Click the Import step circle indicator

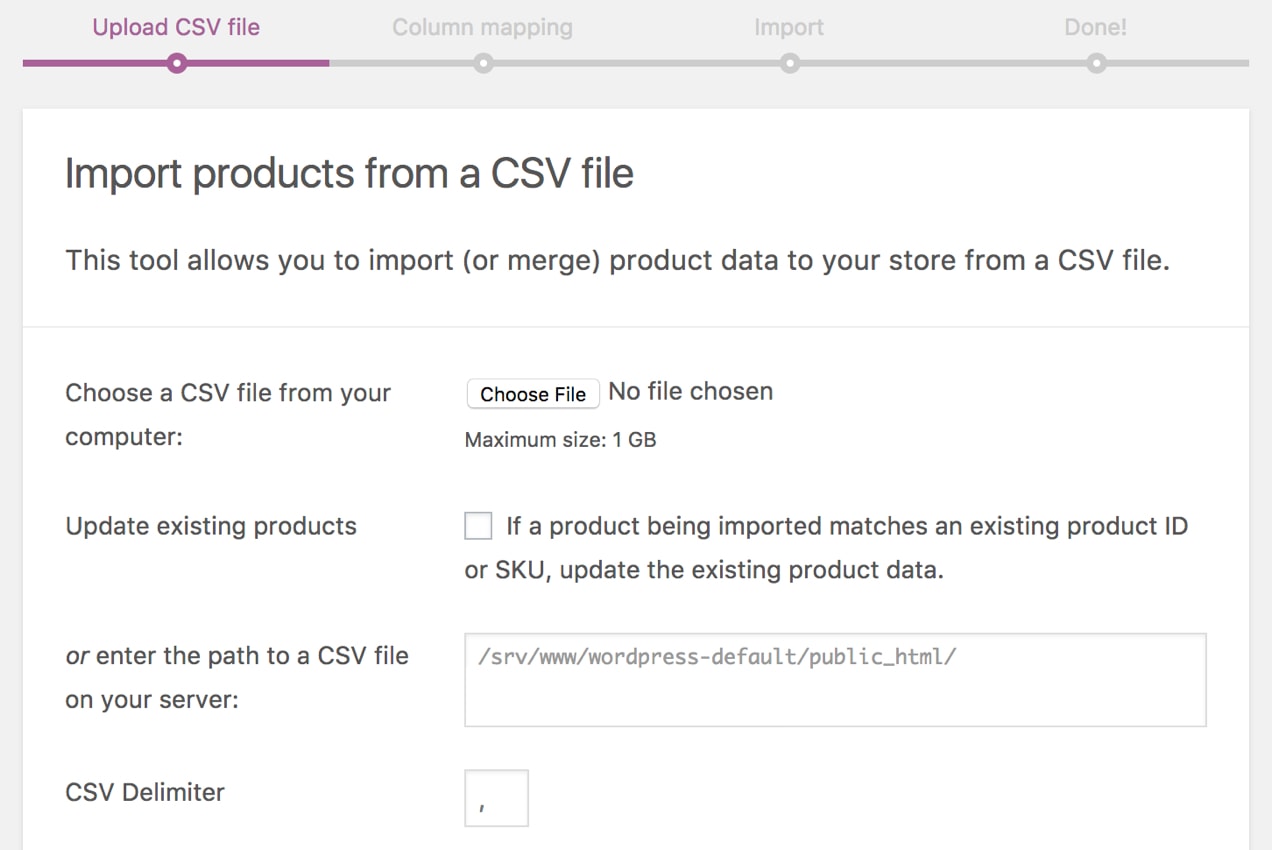click(789, 63)
